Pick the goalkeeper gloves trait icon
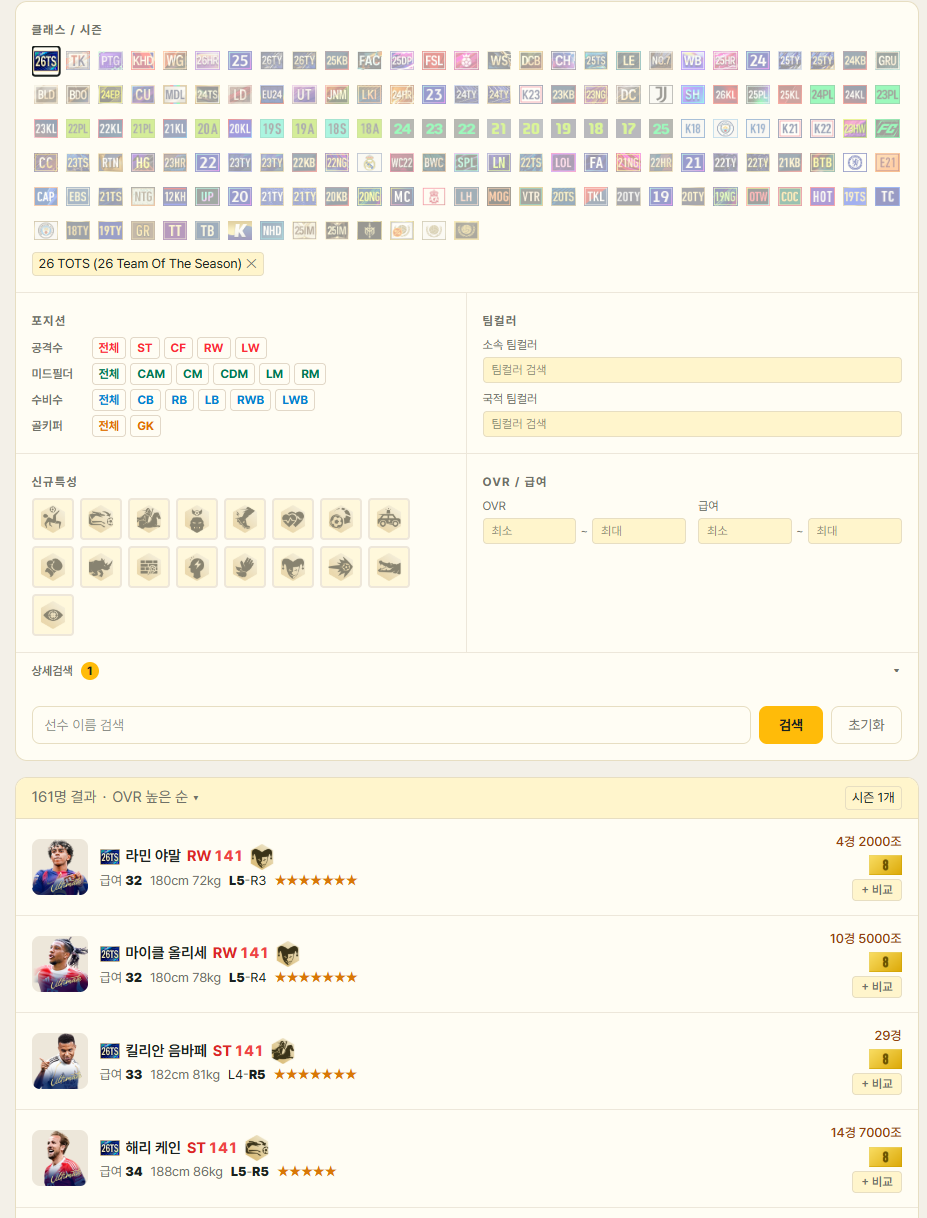 (245, 567)
